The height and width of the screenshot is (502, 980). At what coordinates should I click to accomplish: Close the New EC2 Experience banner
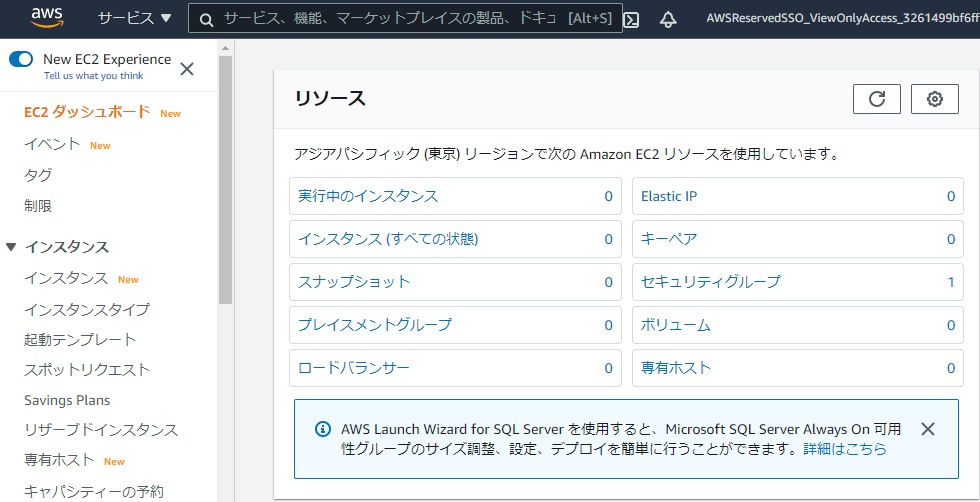click(186, 69)
